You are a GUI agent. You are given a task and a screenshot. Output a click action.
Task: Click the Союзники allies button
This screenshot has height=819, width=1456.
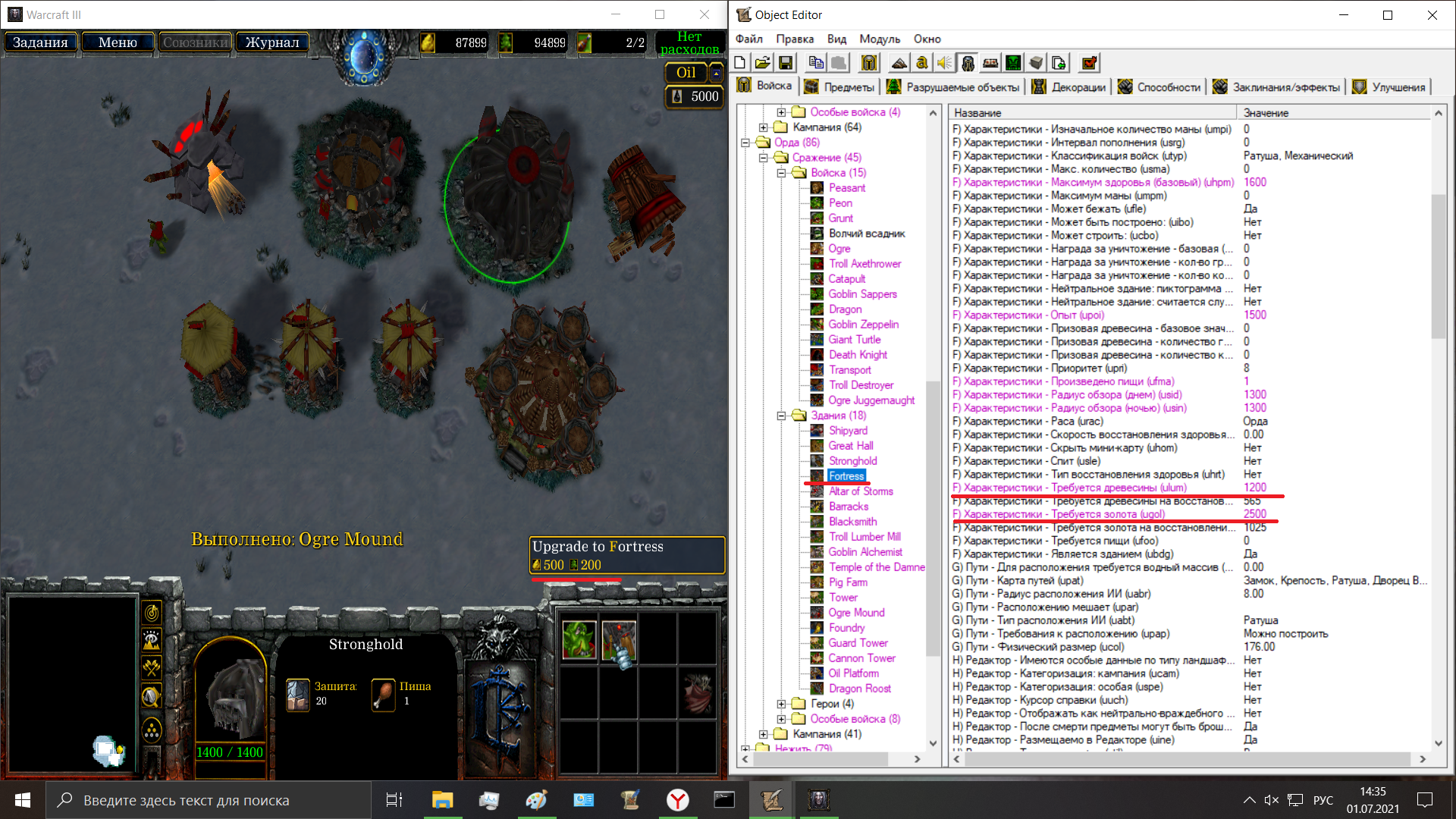click(x=195, y=42)
